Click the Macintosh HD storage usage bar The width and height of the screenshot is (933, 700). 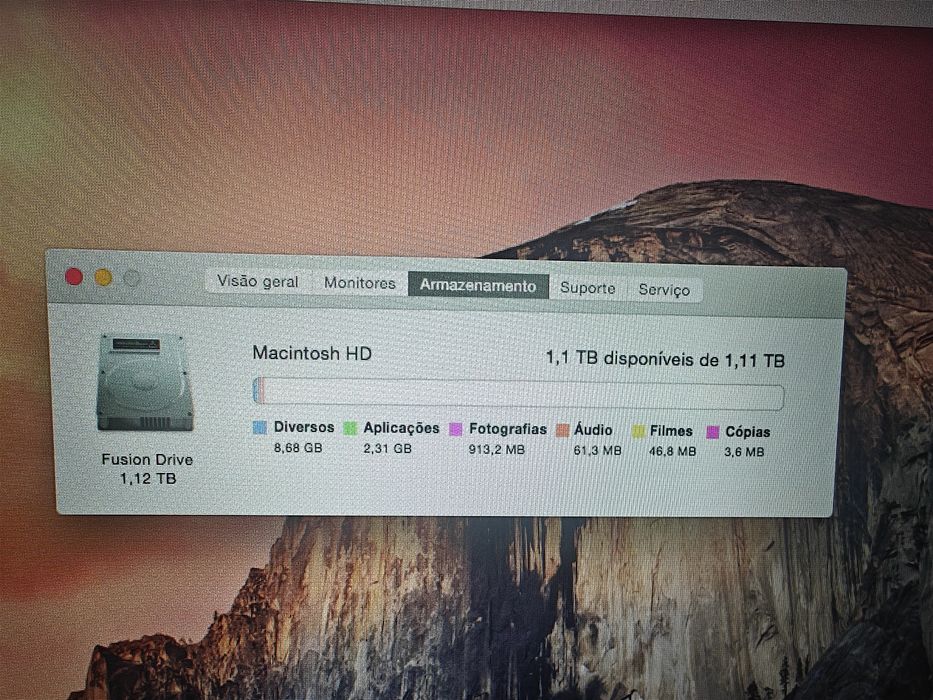pyautogui.click(x=518, y=393)
